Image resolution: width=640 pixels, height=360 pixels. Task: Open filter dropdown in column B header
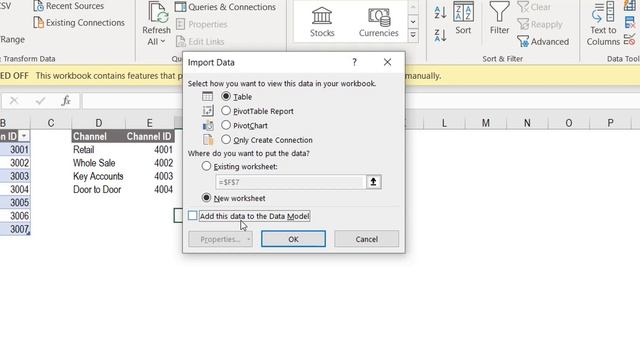tap(24, 136)
